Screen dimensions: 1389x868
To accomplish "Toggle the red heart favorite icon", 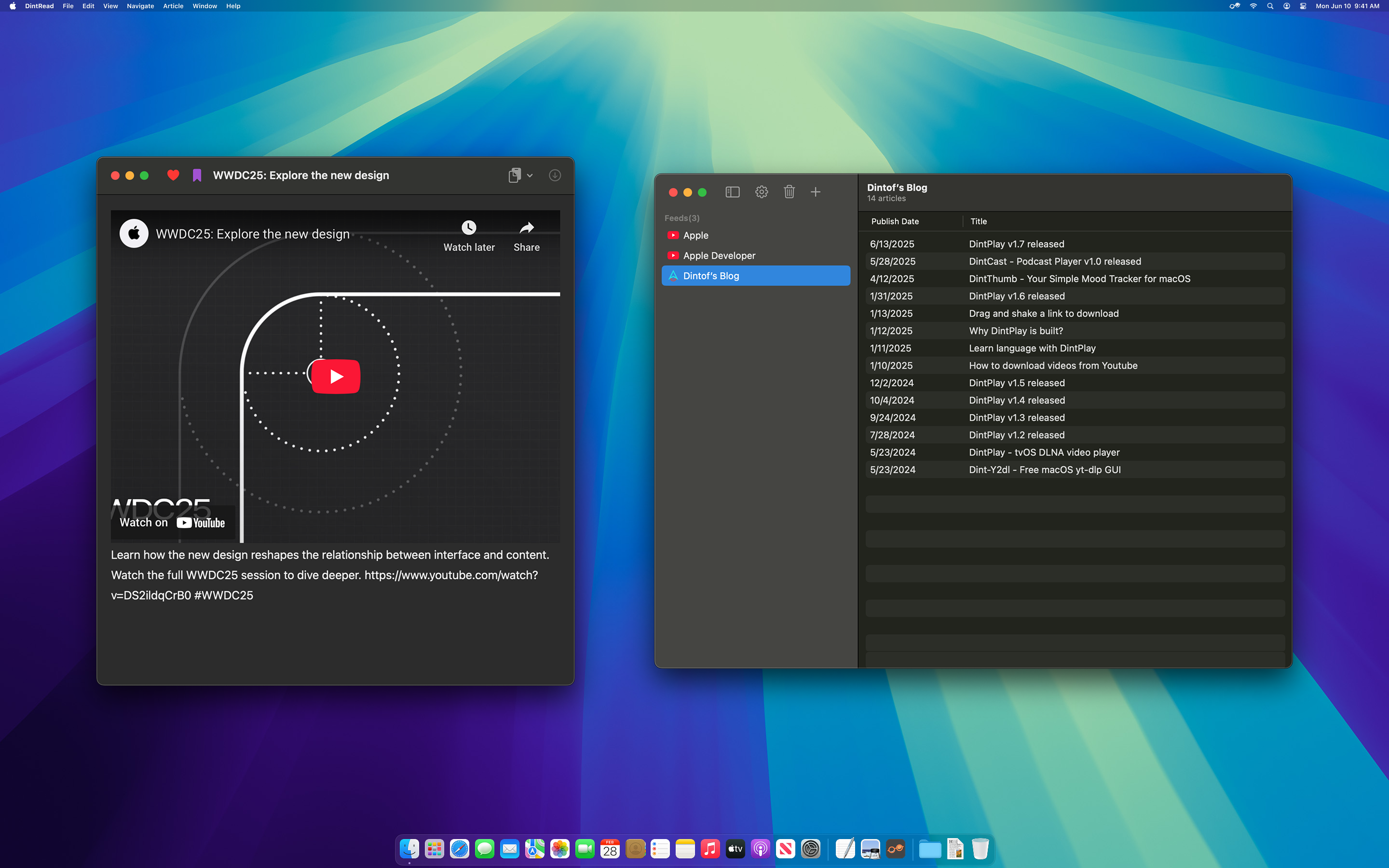I will pos(173,175).
